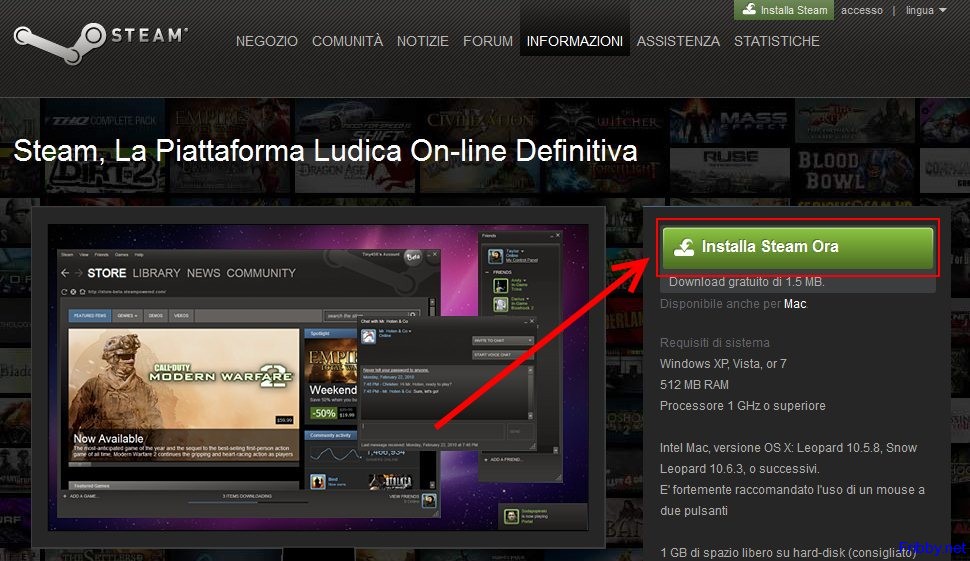The image size is (970, 561).
Task: Click the Steam logo
Action: coord(101,42)
